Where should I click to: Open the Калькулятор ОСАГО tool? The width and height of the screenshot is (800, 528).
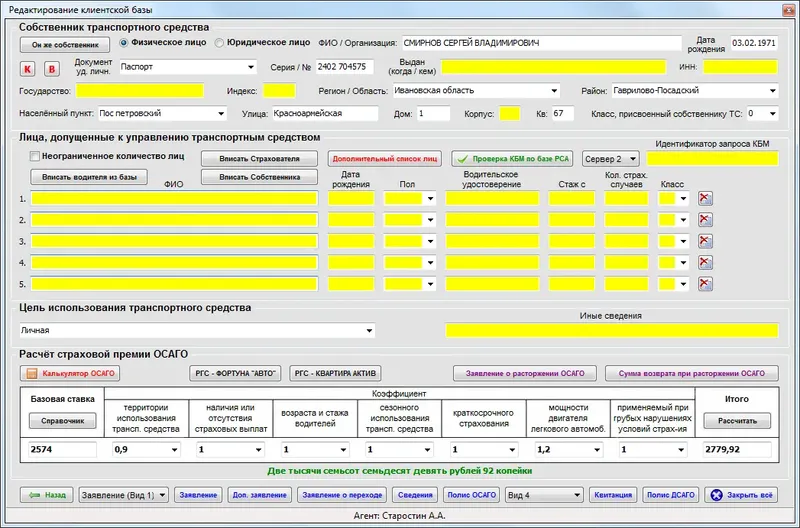click(x=70, y=373)
